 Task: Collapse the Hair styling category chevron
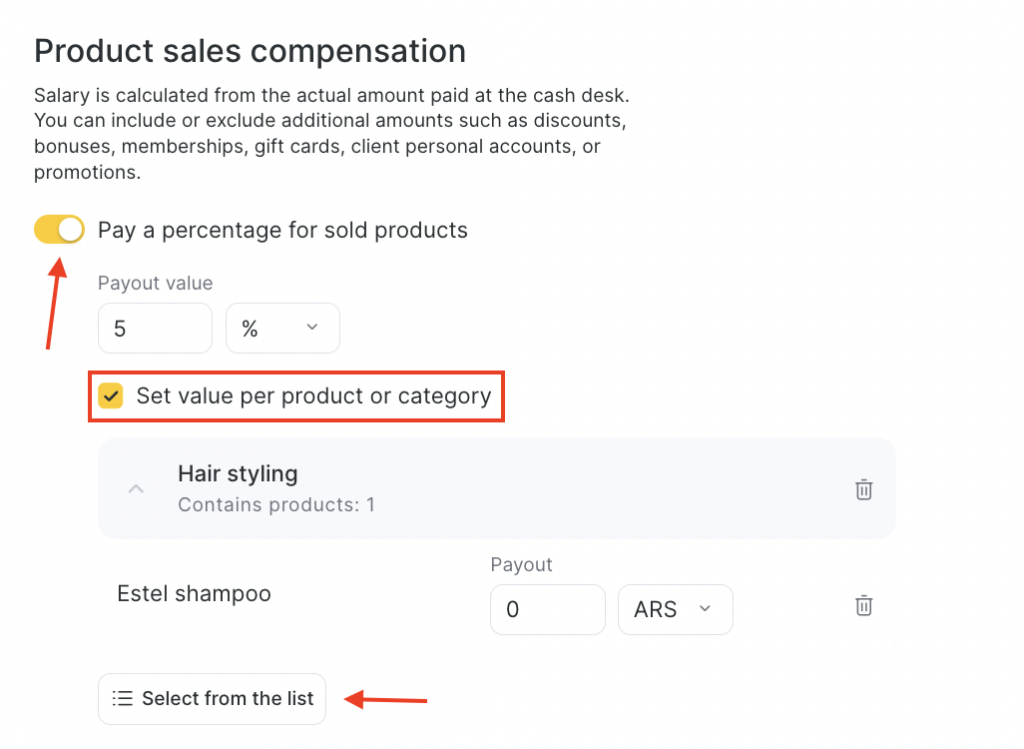(x=137, y=489)
